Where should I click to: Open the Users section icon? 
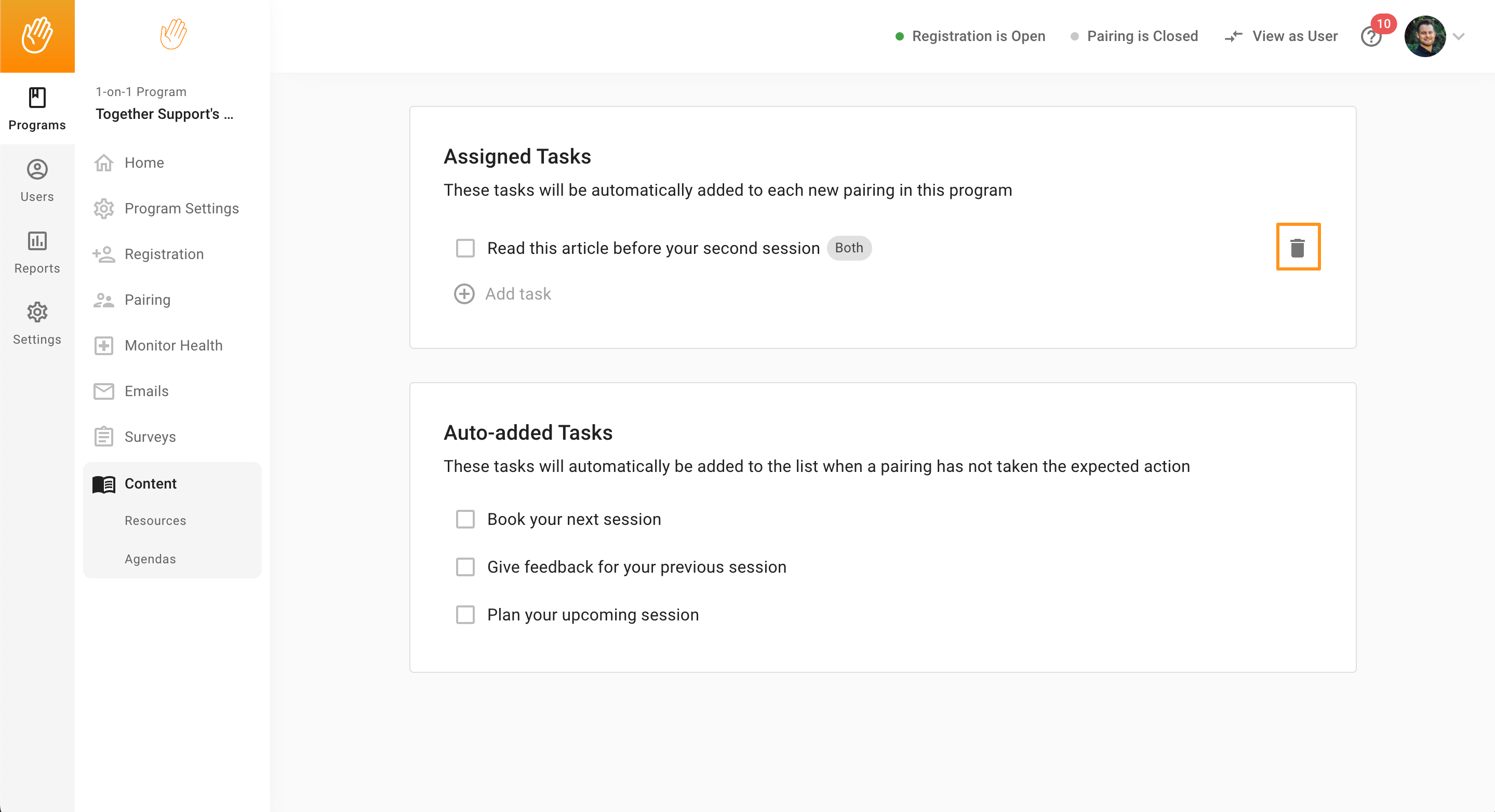[x=37, y=169]
